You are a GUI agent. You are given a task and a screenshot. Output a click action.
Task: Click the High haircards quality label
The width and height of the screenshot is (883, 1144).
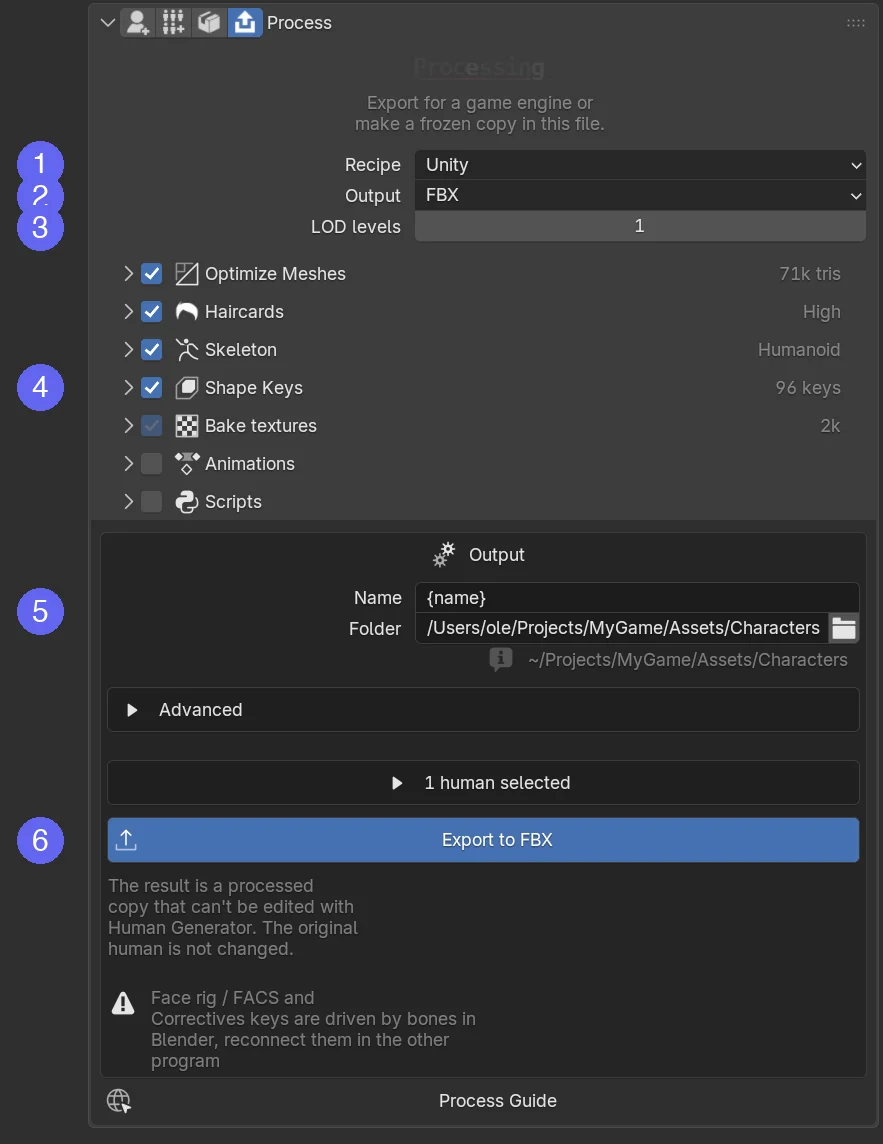click(x=822, y=312)
